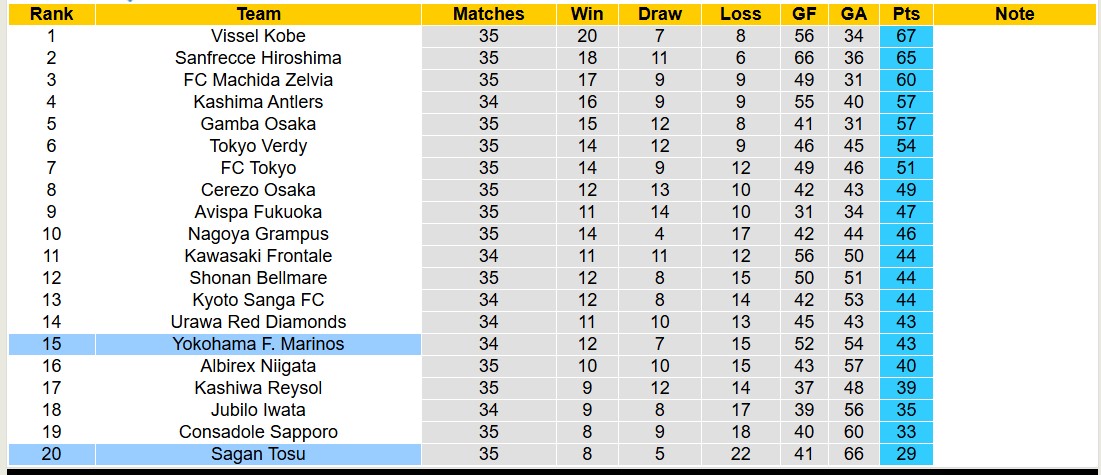Click the Rank column header

point(51,14)
